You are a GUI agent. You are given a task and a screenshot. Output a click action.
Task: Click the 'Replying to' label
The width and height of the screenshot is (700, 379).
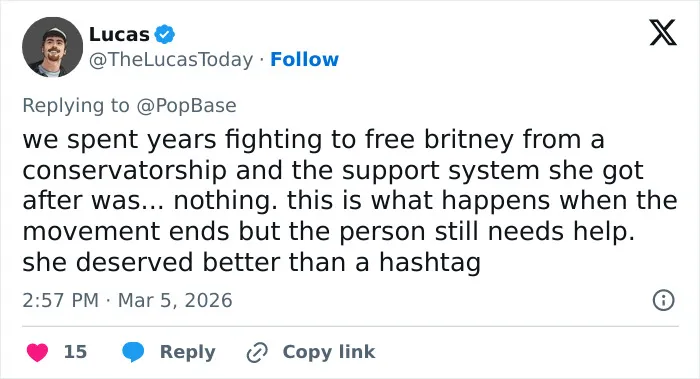tap(76, 106)
